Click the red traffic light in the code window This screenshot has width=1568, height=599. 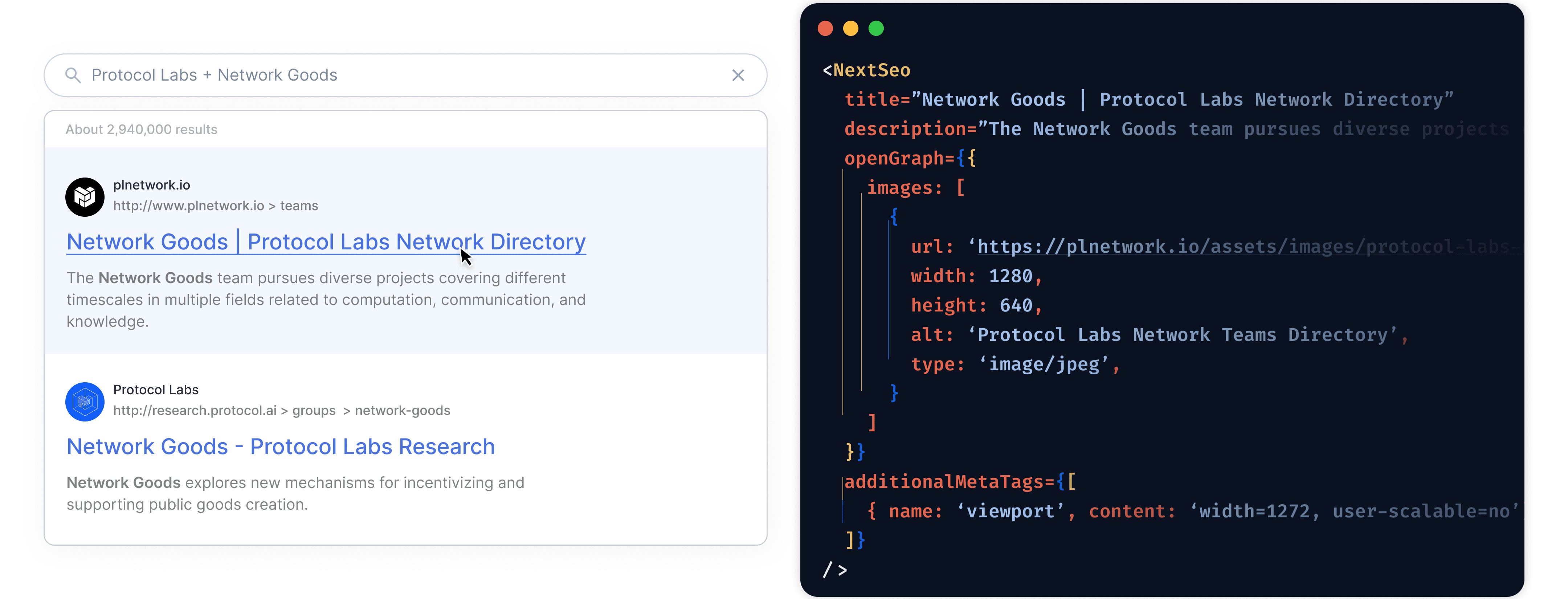(x=825, y=28)
